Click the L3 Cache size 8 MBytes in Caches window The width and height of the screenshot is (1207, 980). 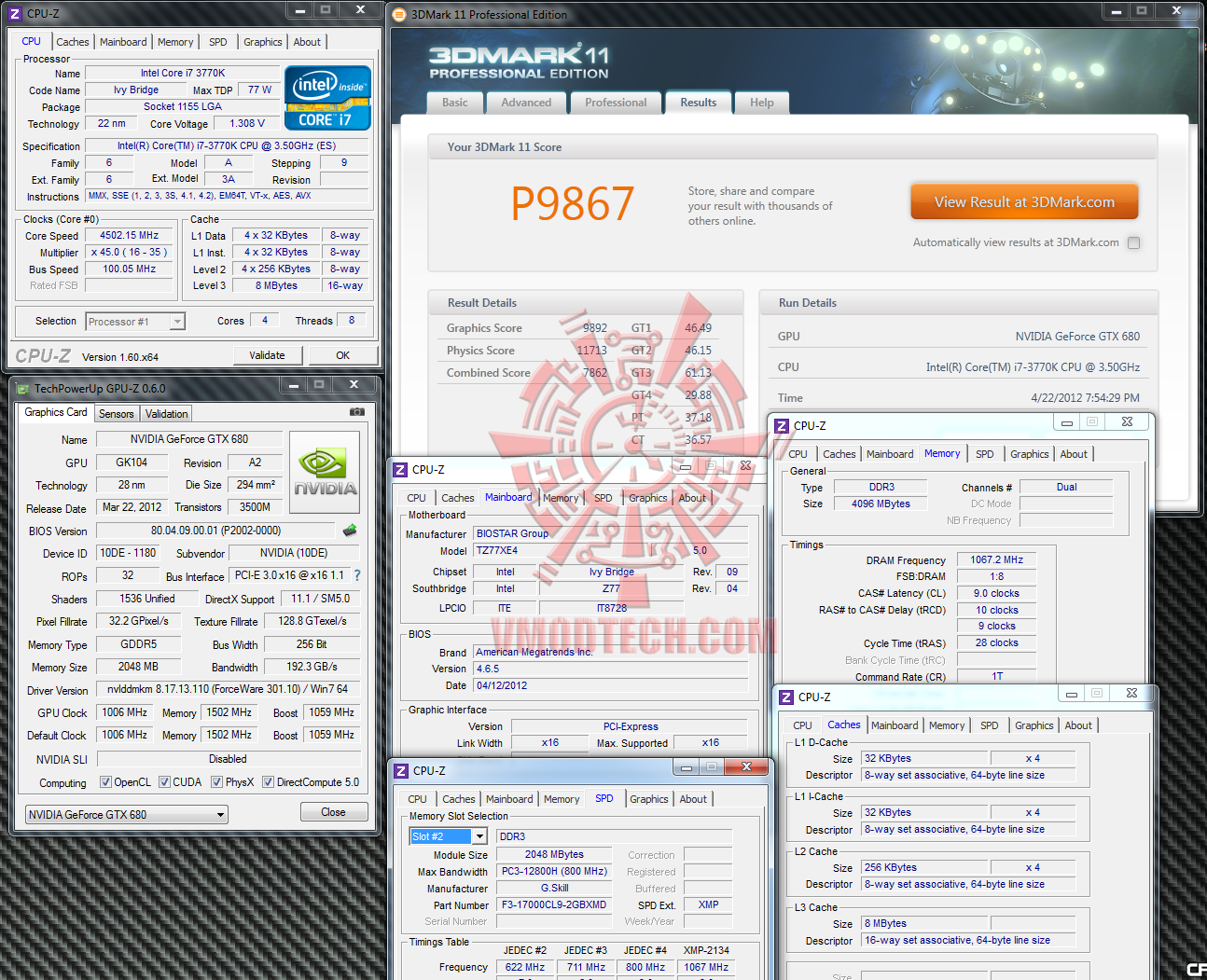click(923, 923)
